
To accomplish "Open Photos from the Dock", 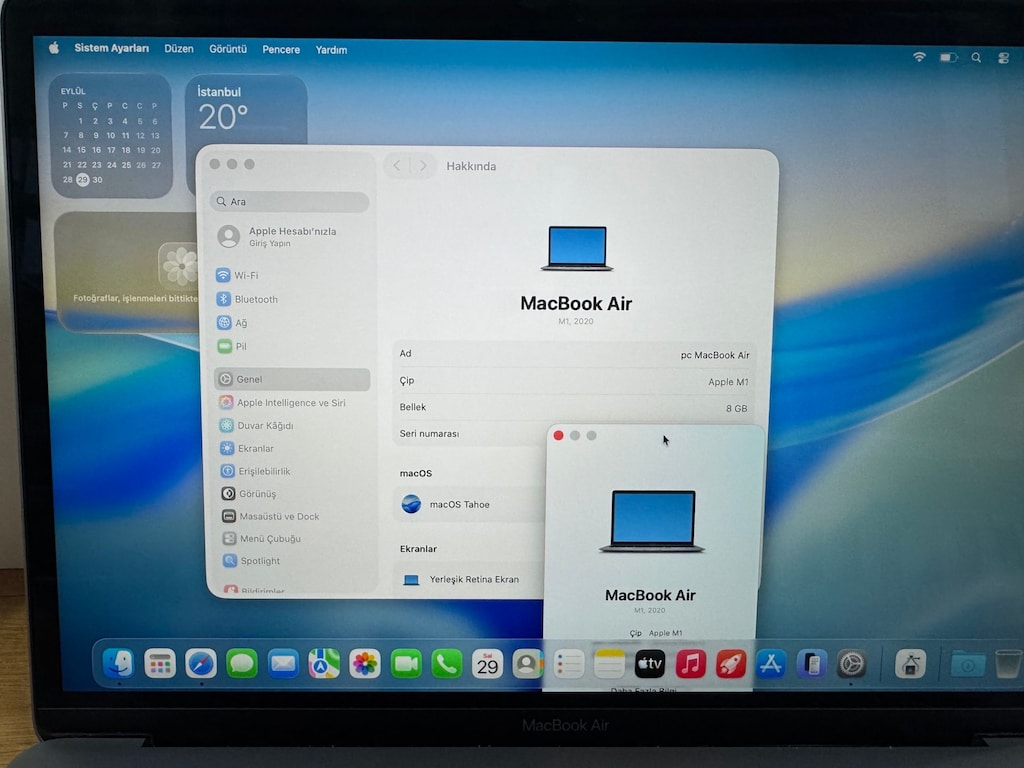I will (x=365, y=664).
